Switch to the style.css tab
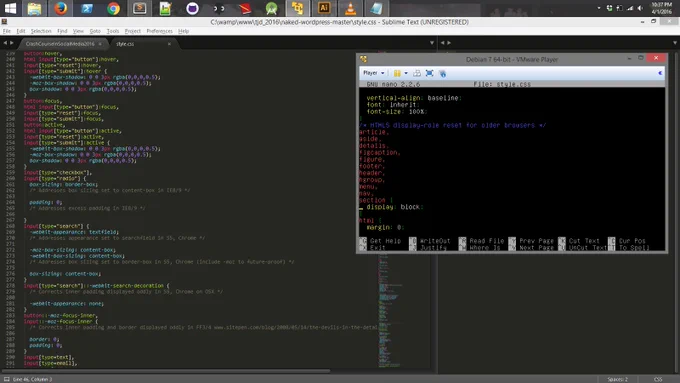The height and width of the screenshot is (383, 680). [x=125, y=44]
